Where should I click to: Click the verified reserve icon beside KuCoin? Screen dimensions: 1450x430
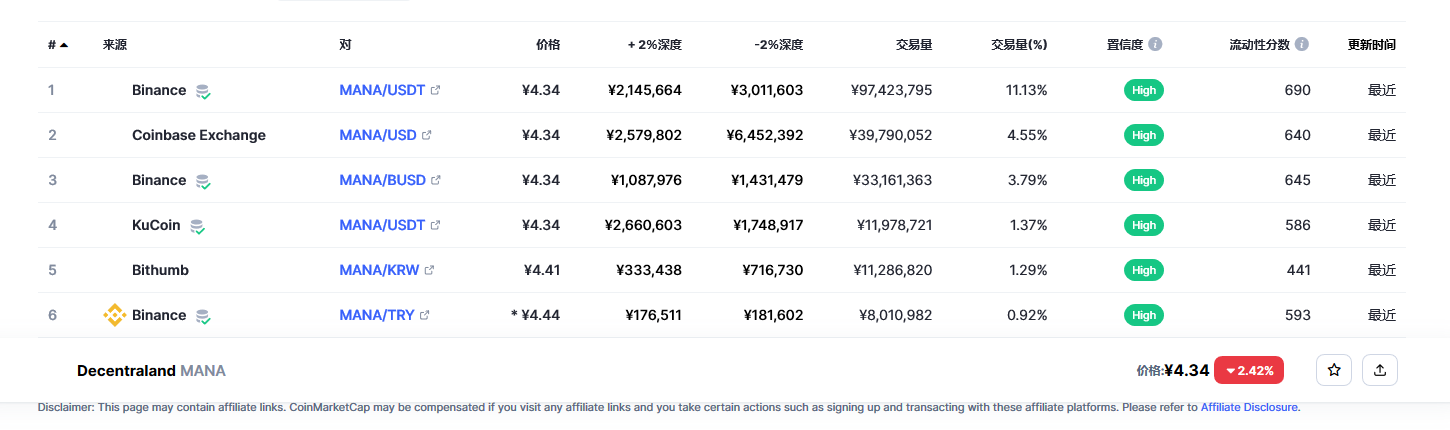(198, 226)
